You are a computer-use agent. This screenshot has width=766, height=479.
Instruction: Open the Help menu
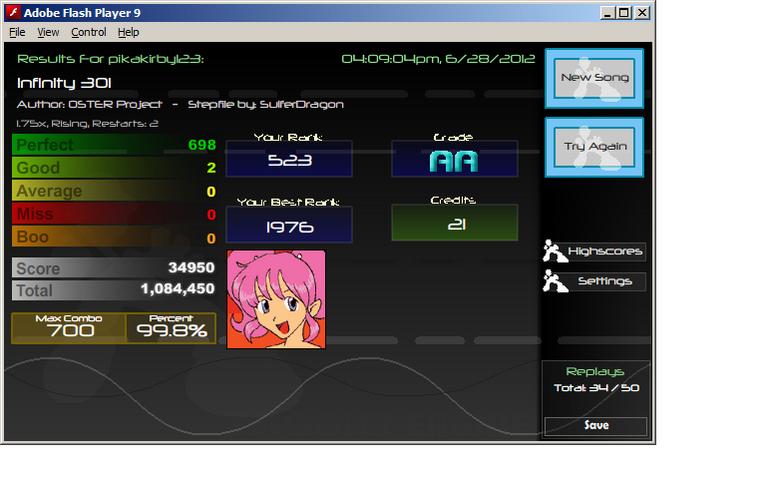tap(128, 32)
